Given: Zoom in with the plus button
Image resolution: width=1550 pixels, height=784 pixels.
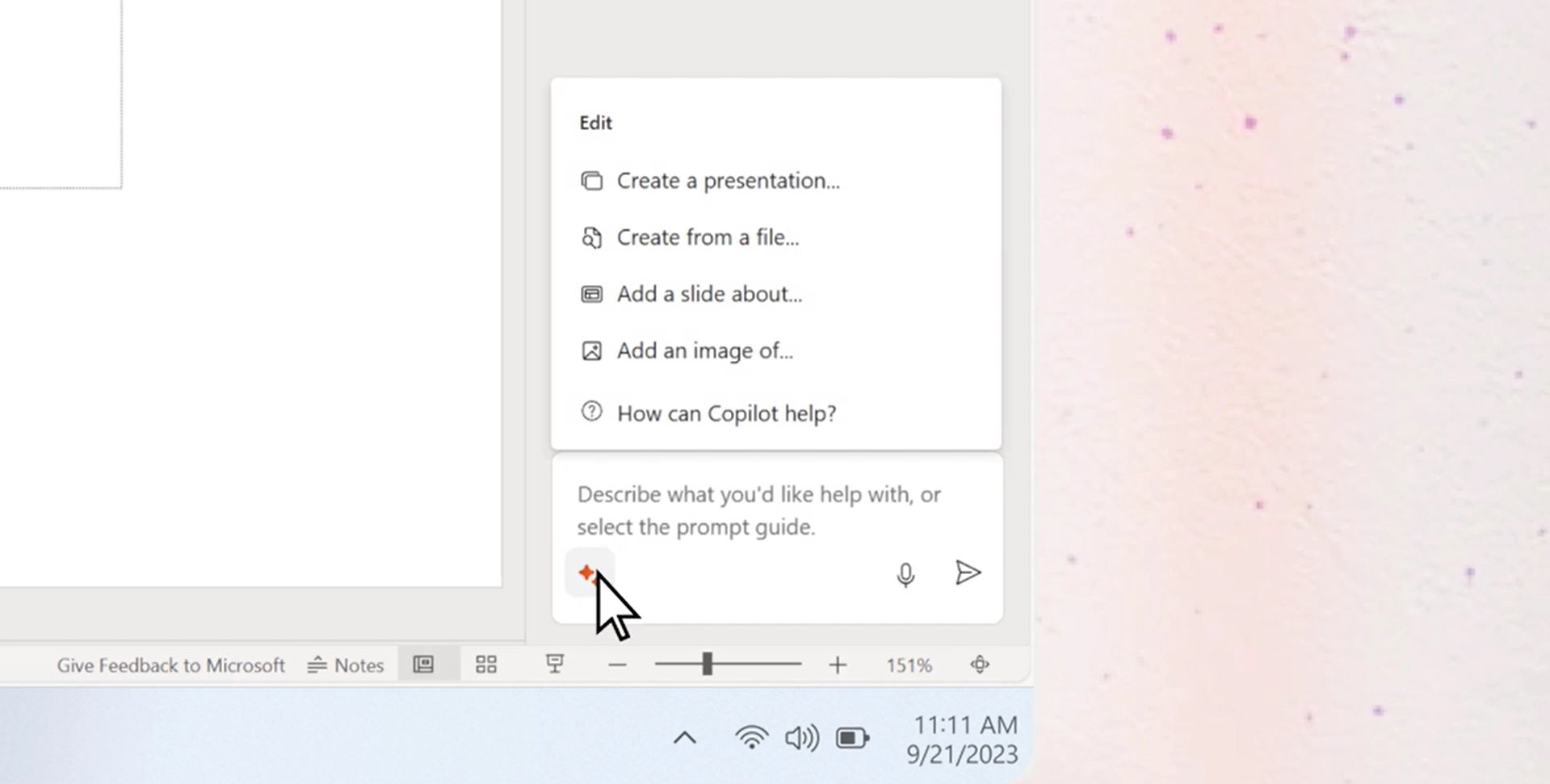Looking at the screenshot, I should [838, 665].
